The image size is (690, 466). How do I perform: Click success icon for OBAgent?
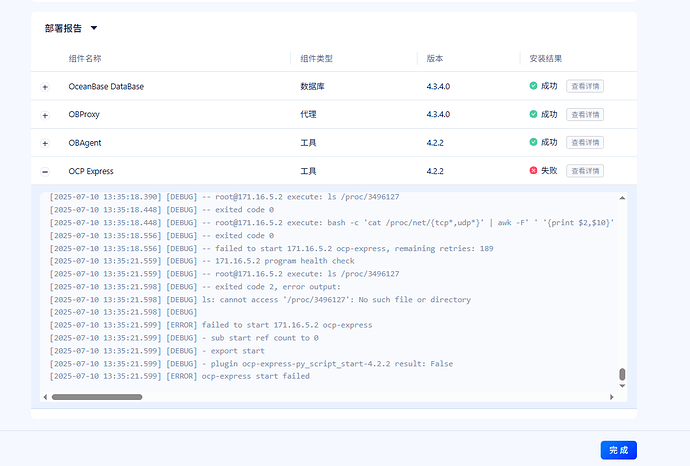click(533, 142)
